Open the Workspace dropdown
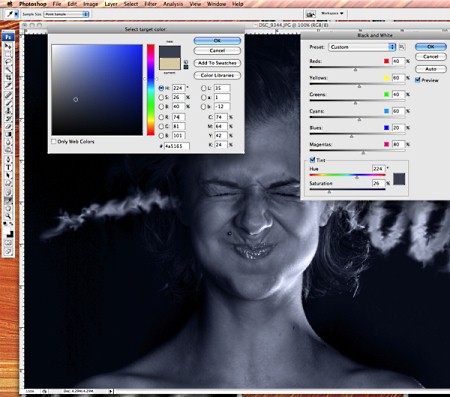The width and height of the screenshot is (450, 397). [332, 13]
